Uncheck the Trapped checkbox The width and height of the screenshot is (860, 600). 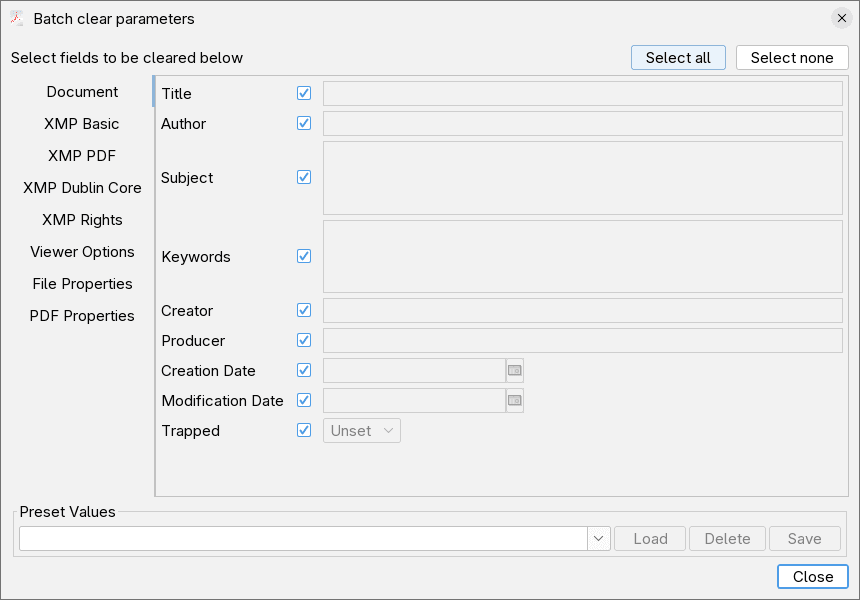pyautogui.click(x=303, y=430)
